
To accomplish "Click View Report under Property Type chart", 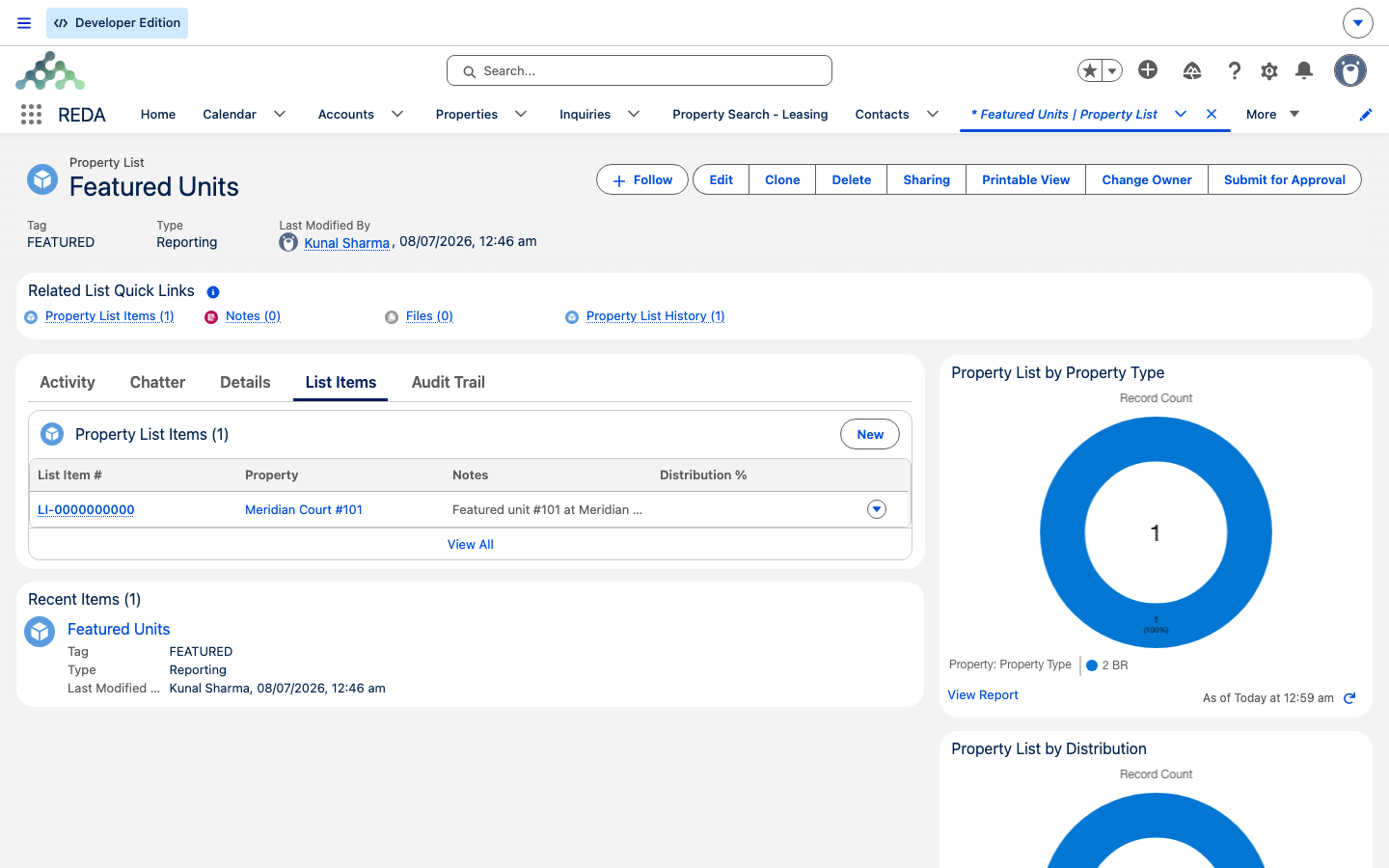I will 983,694.
